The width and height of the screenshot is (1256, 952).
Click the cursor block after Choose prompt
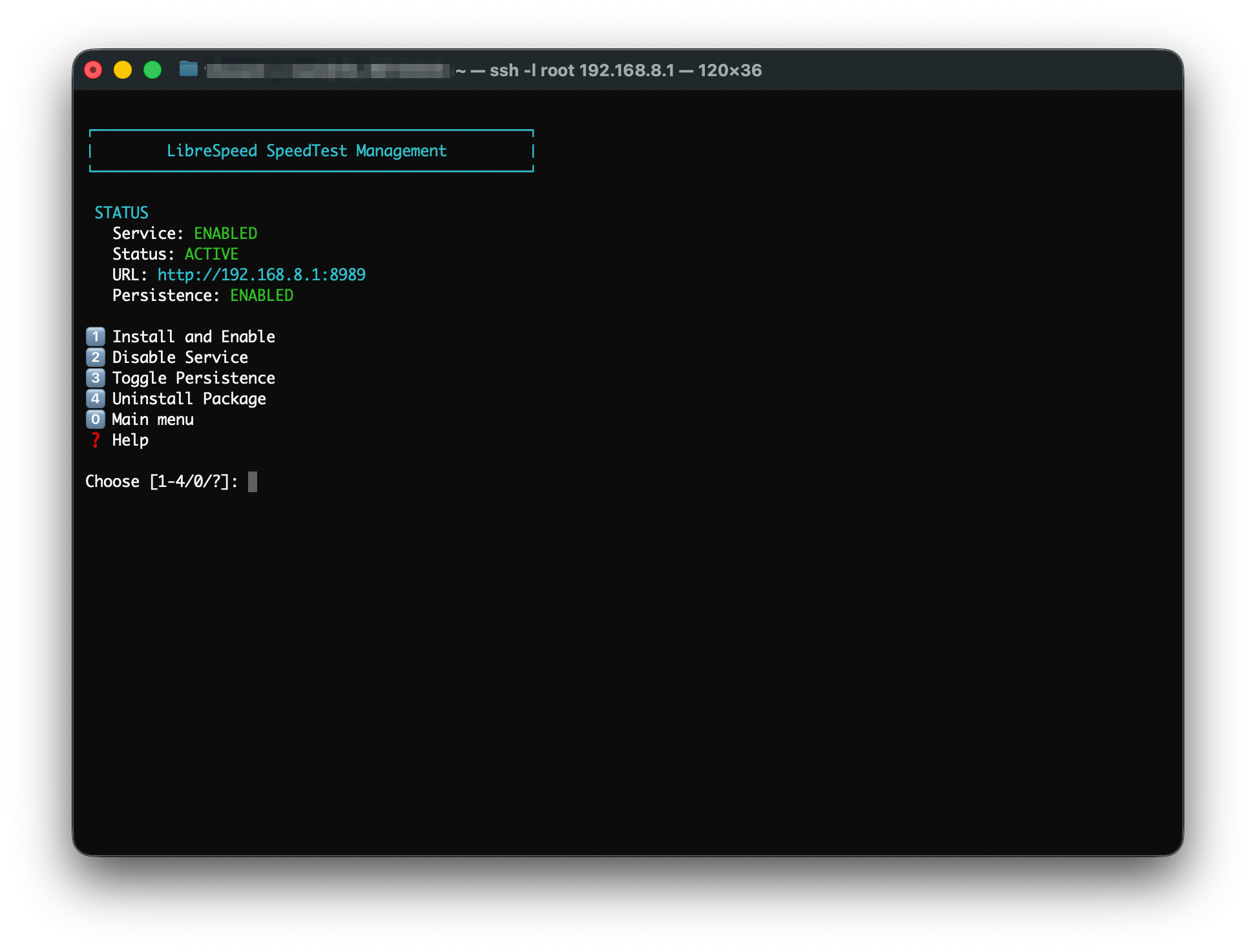(x=253, y=481)
